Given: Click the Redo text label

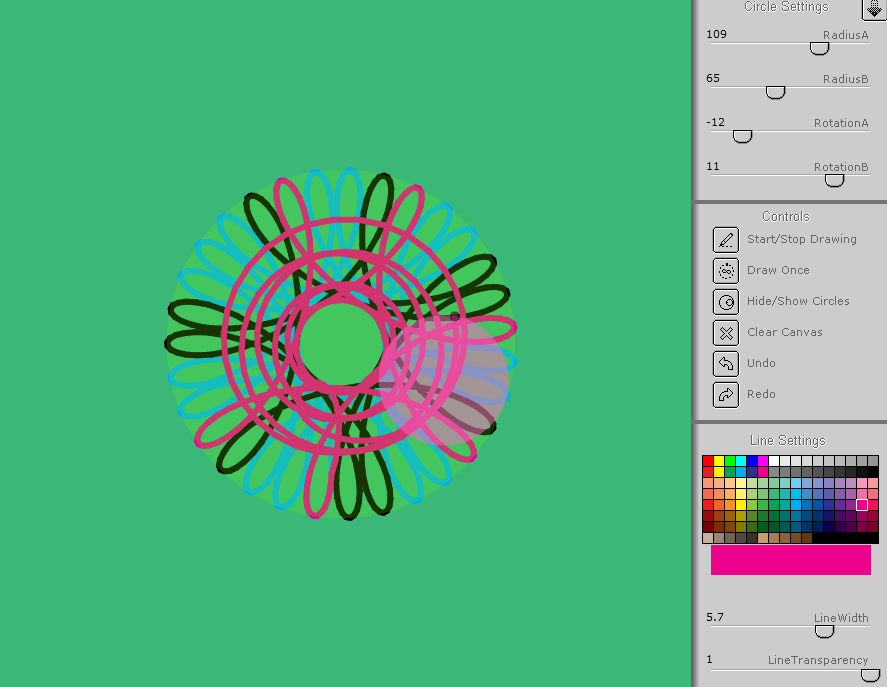Looking at the screenshot, I should coord(761,394).
